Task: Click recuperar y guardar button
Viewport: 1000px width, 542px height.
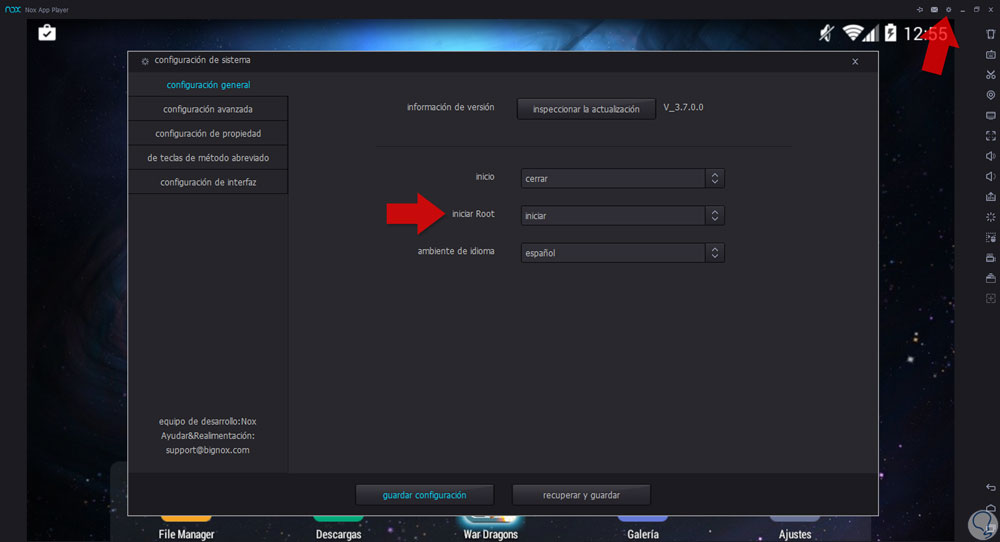Action: [582, 495]
